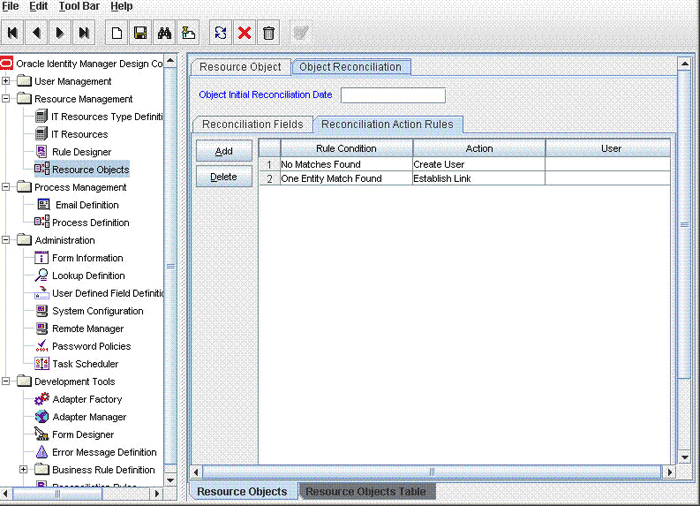Click the System Configuration computer icon
700x506 pixels.
coord(42,310)
